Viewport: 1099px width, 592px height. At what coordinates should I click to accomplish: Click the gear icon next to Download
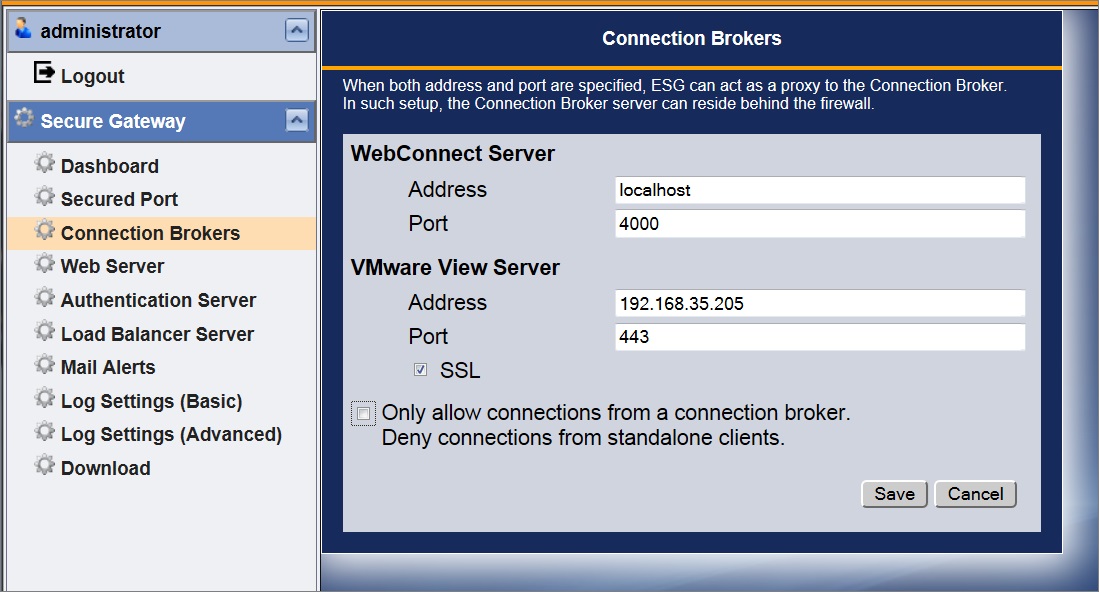pyautogui.click(x=44, y=466)
